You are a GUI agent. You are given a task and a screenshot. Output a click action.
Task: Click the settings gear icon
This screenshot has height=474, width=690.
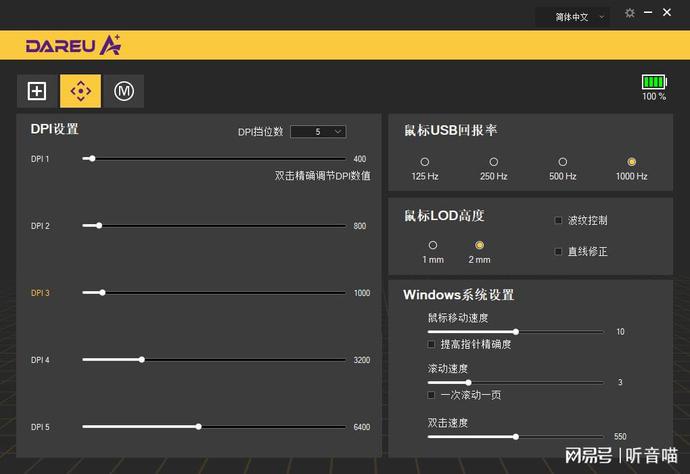click(x=629, y=13)
